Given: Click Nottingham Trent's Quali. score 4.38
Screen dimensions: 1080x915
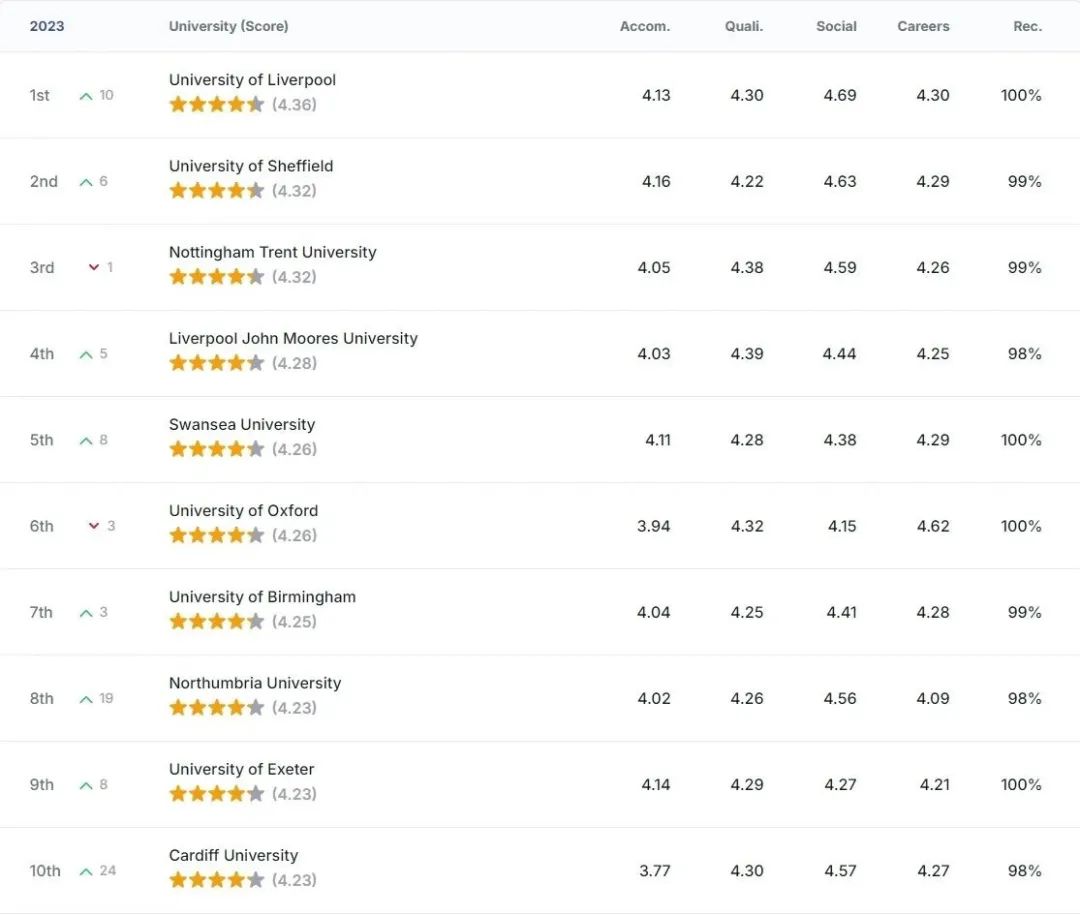Looking at the screenshot, I should pyautogui.click(x=747, y=267).
